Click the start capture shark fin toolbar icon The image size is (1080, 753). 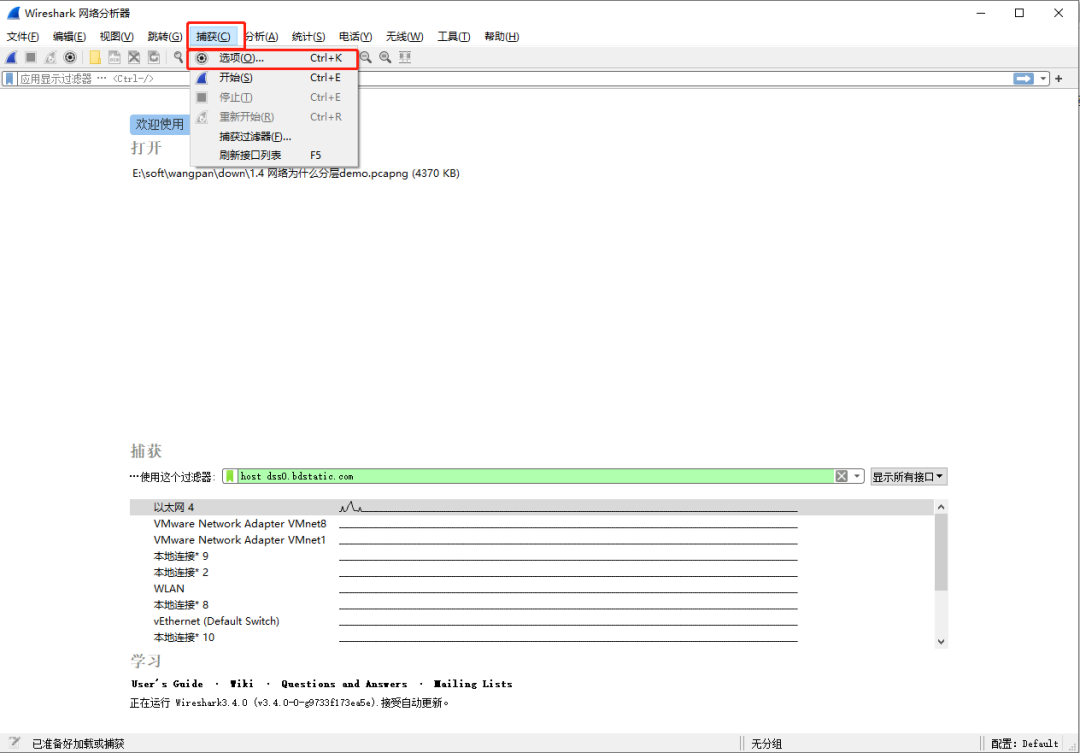coord(11,57)
